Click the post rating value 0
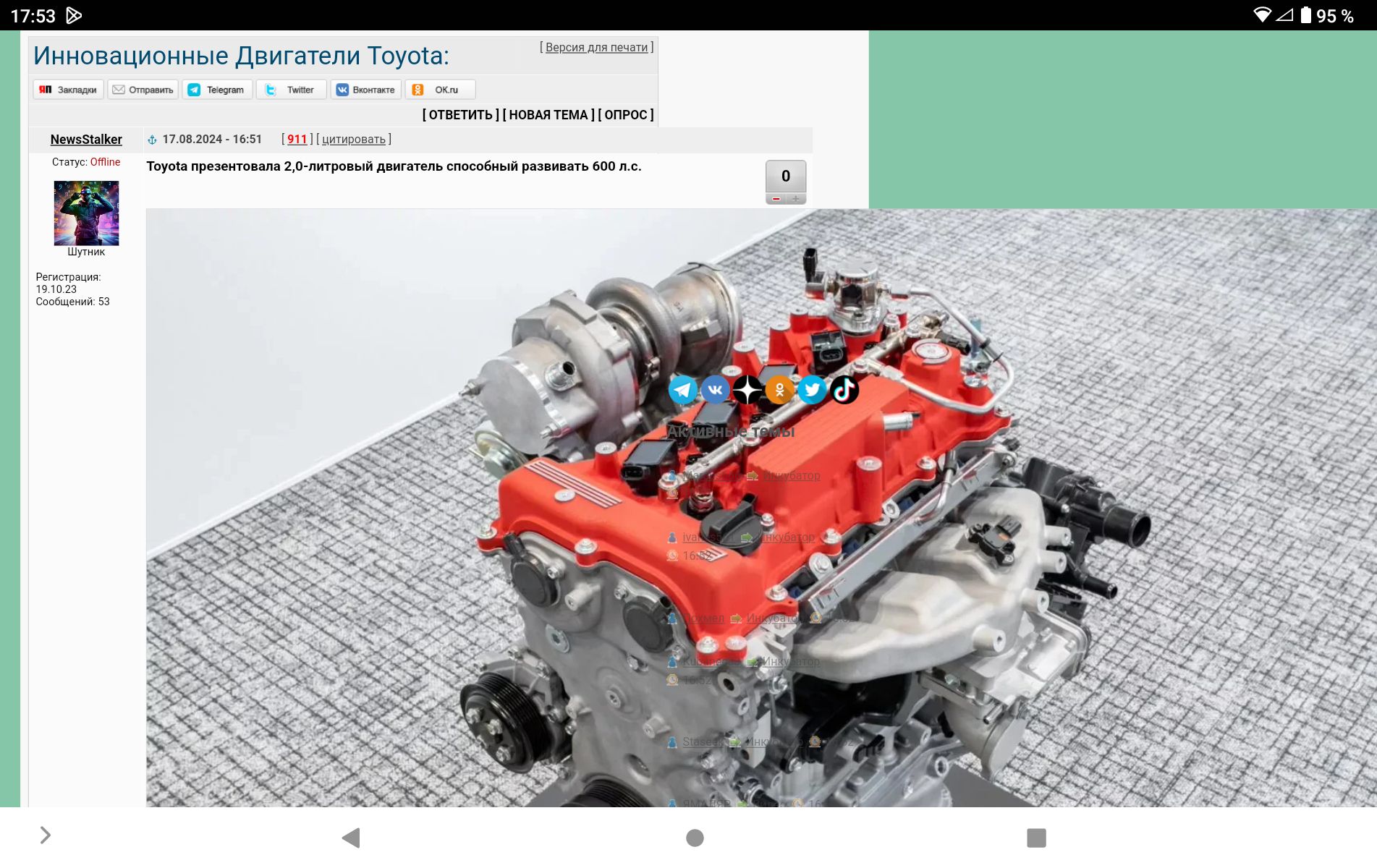Image resolution: width=1377 pixels, height=868 pixels. click(x=786, y=176)
